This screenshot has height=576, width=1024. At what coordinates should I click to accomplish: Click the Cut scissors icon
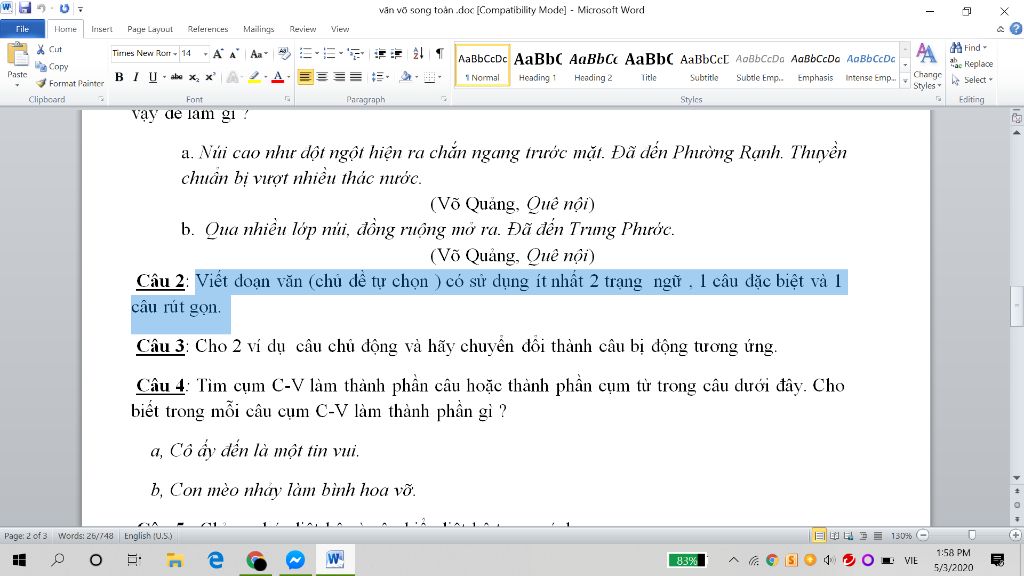[41, 49]
